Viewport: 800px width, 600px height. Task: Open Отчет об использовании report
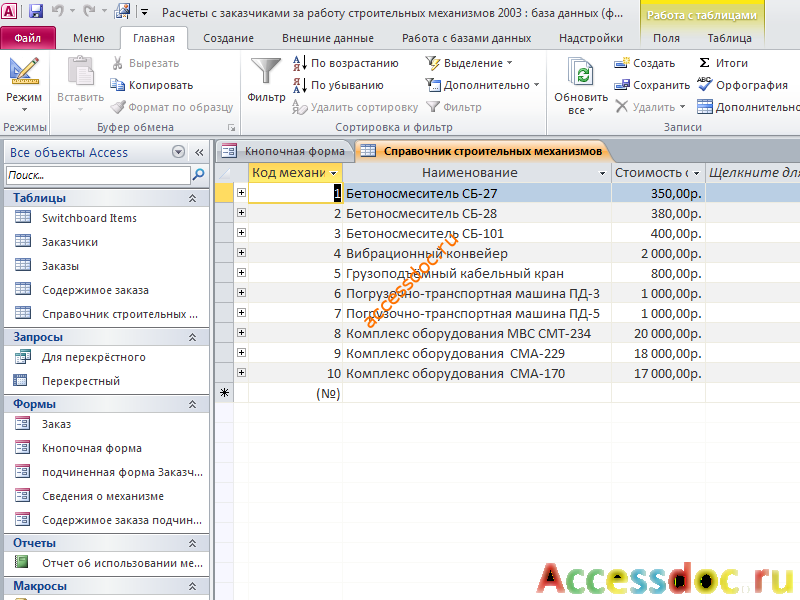122,563
